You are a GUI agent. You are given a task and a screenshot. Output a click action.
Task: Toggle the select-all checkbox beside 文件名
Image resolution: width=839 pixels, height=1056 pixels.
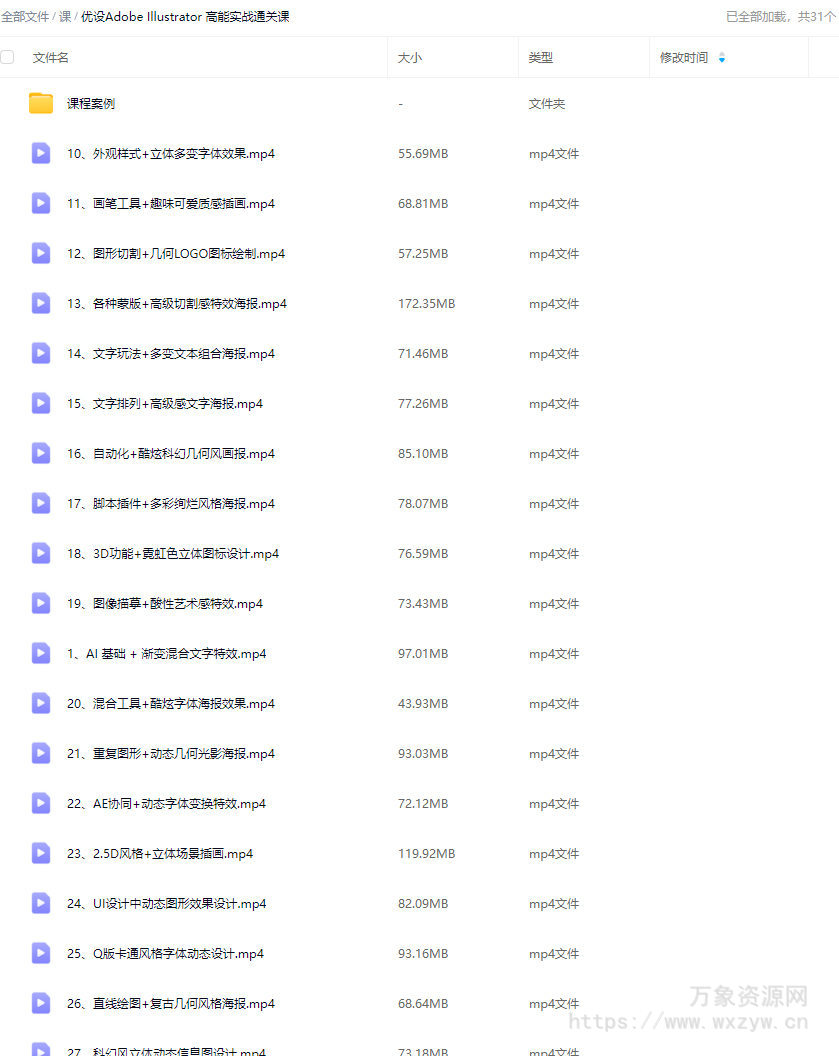pos(7,57)
